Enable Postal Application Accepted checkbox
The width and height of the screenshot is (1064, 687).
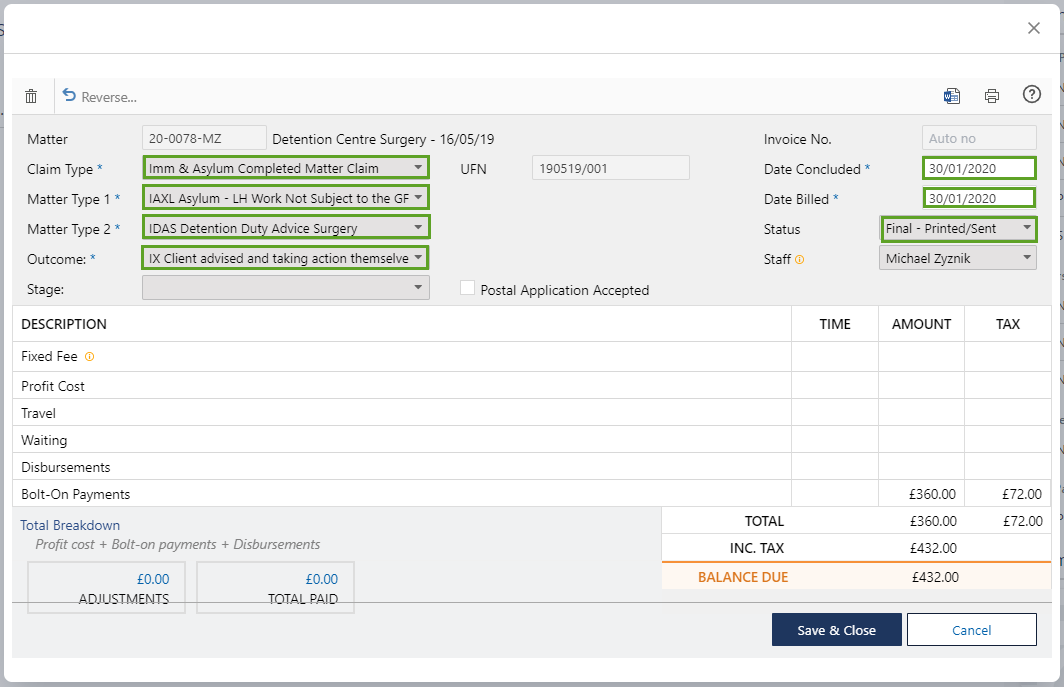pos(467,289)
